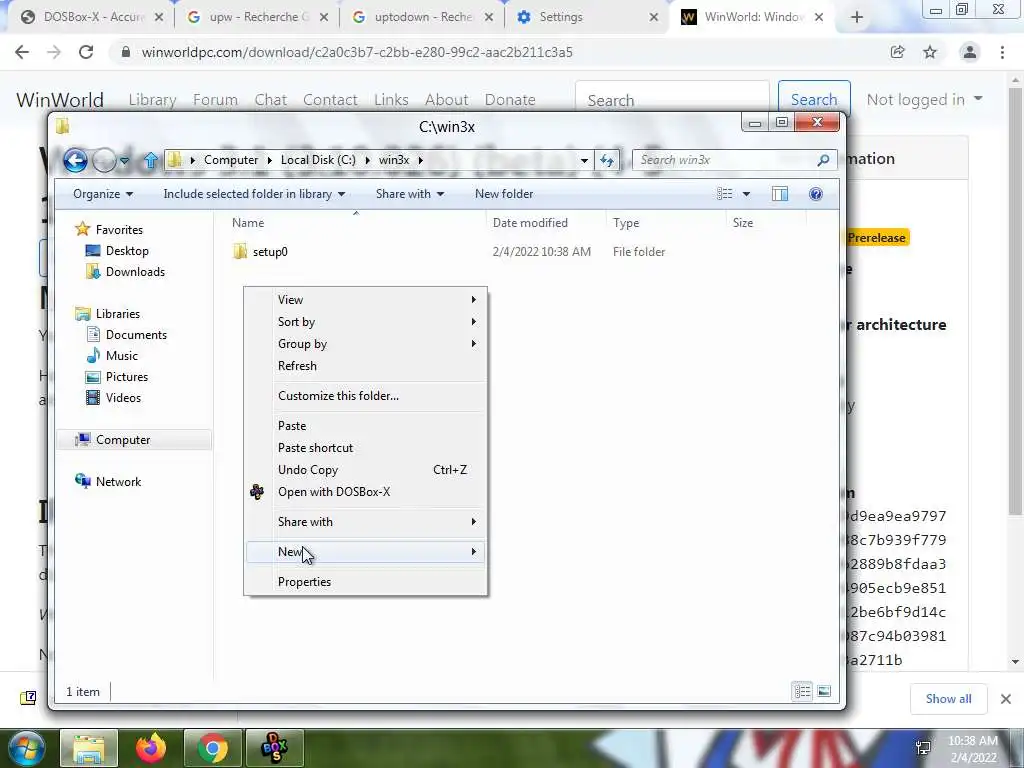Image resolution: width=1024 pixels, height=768 pixels.
Task: Open Chrome three-dot menu
Action: (x=1002, y=52)
